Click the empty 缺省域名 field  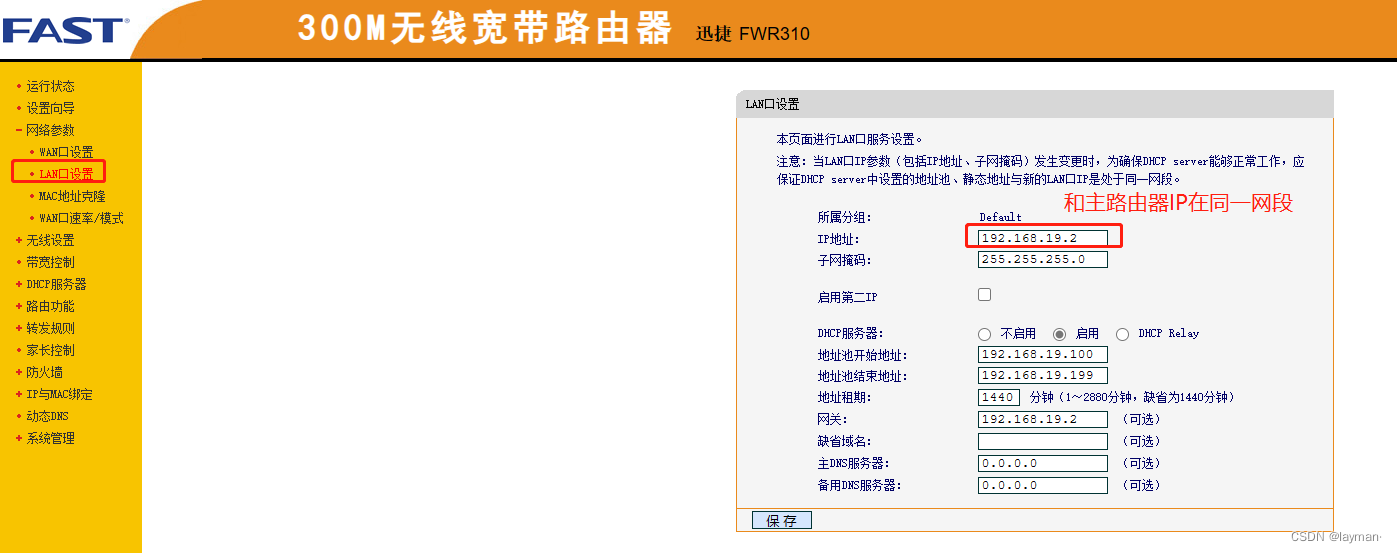(1043, 441)
